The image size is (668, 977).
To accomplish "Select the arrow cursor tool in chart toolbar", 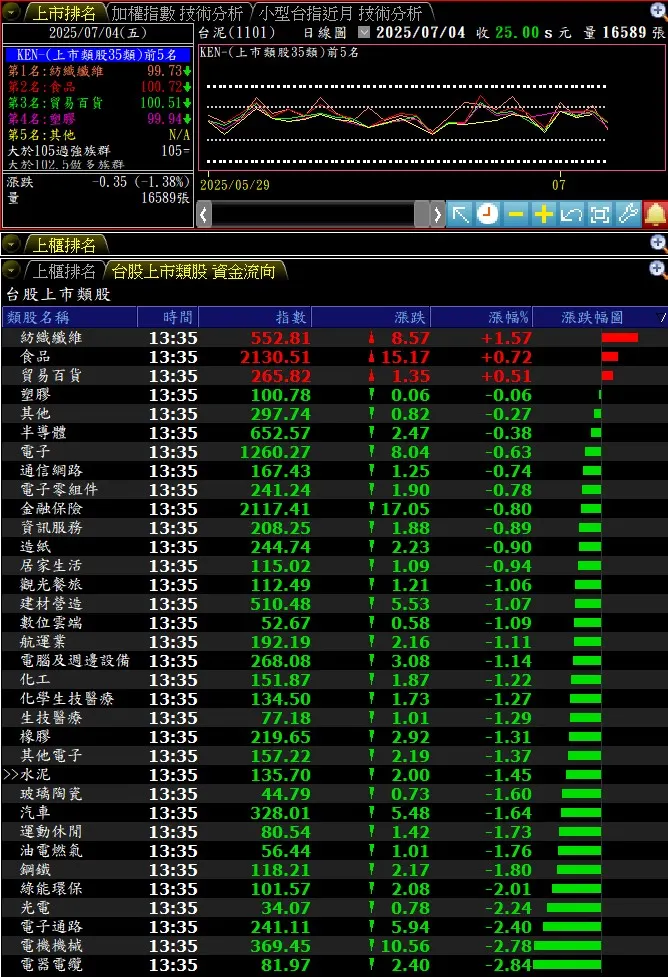I will pos(460,214).
